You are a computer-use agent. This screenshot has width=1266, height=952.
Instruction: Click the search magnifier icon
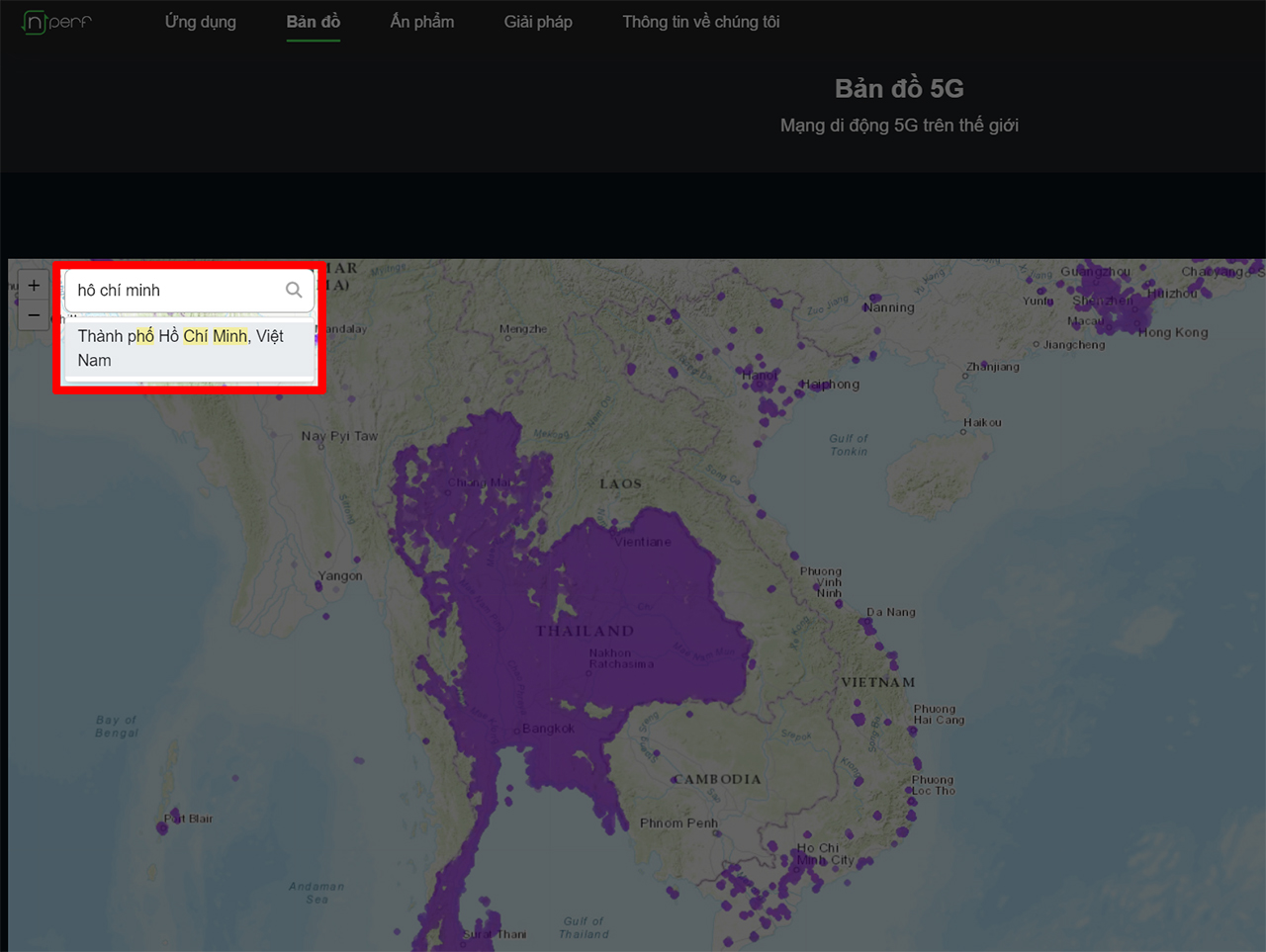(x=294, y=290)
